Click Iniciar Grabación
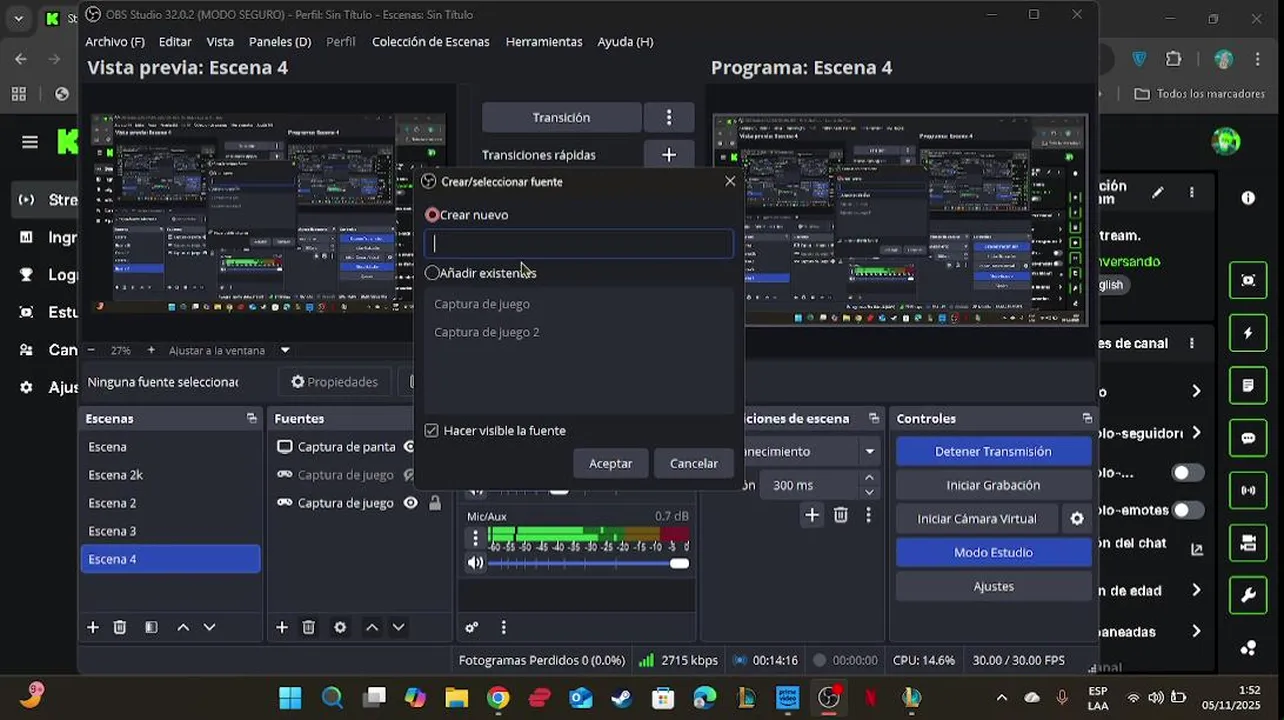This screenshot has height=720, width=1284. 993,485
